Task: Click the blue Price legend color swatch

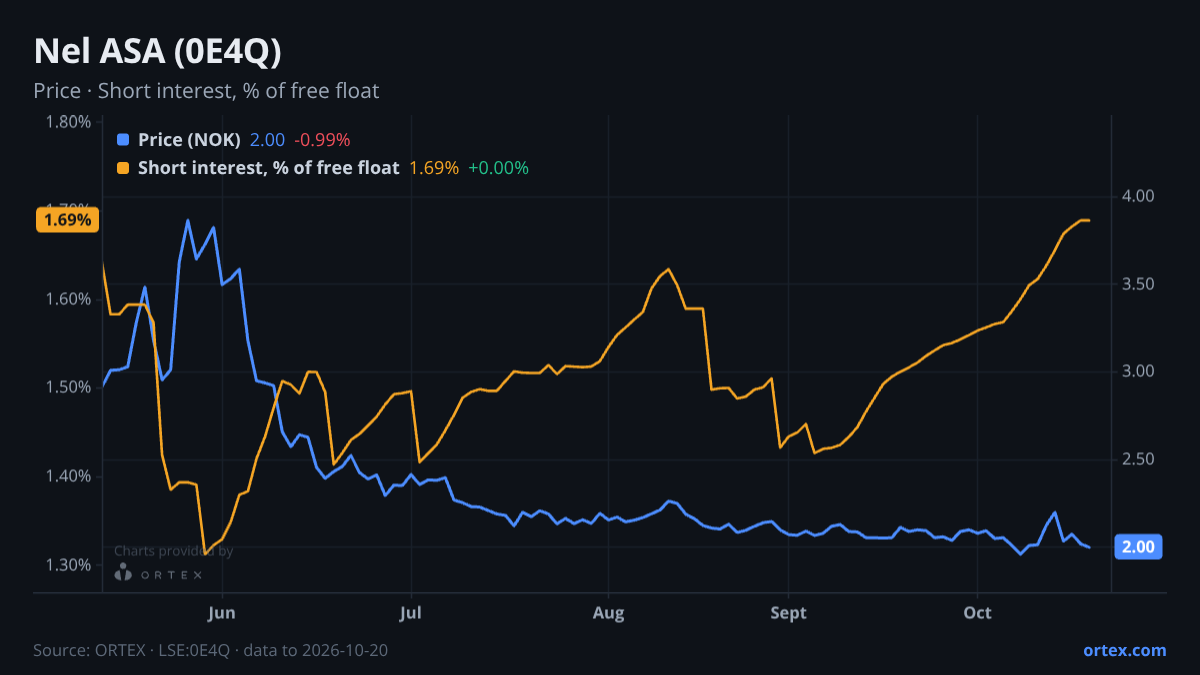Action: [x=123, y=140]
